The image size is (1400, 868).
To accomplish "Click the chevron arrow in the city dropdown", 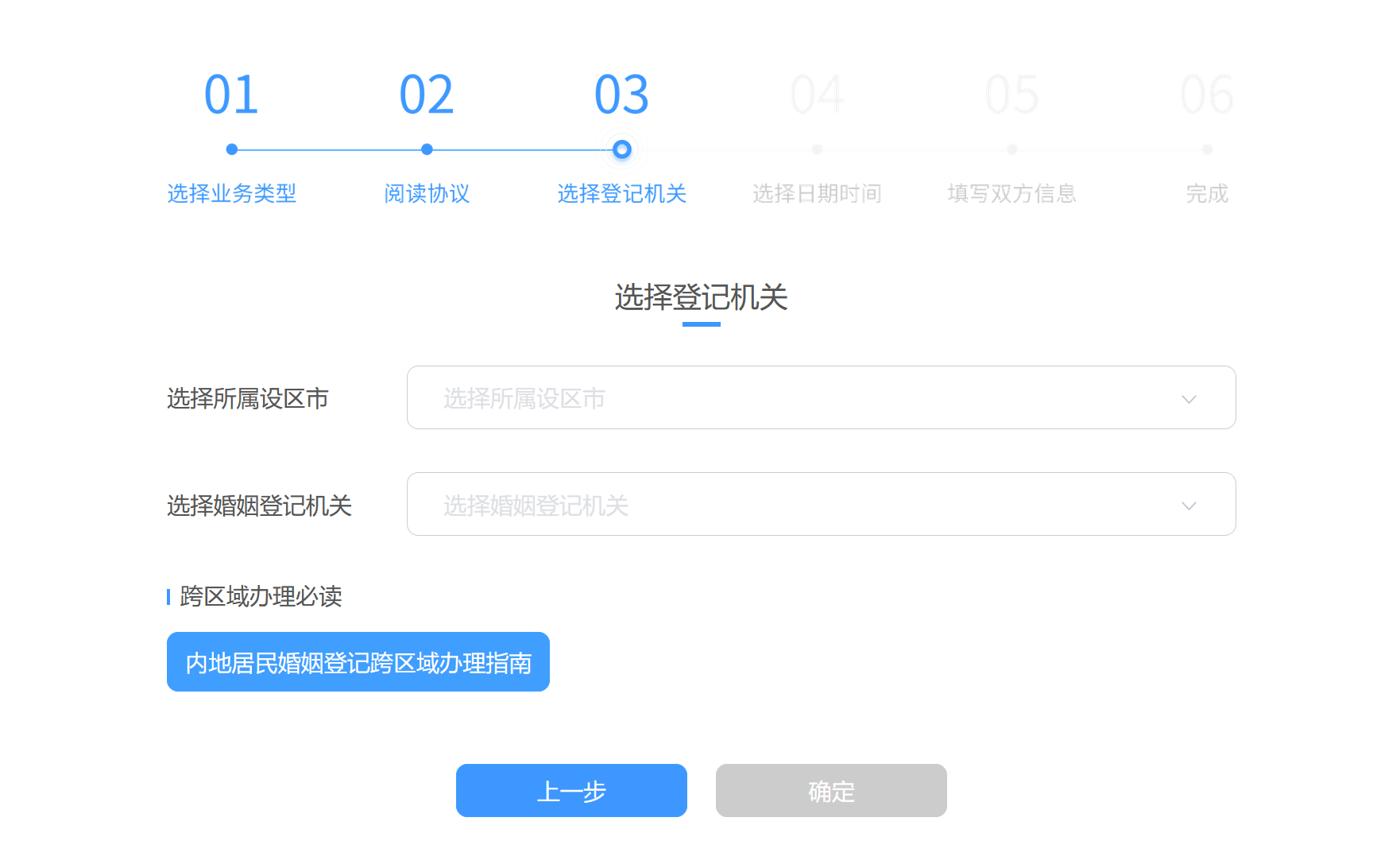I will [x=1188, y=399].
